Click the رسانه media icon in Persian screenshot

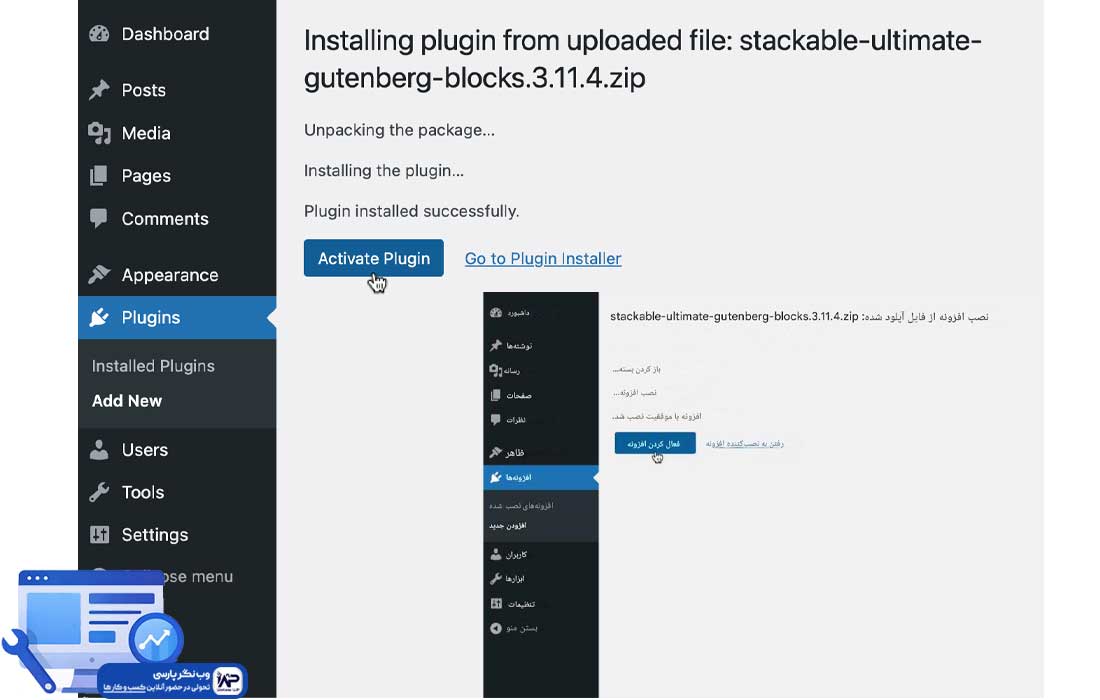(x=496, y=370)
